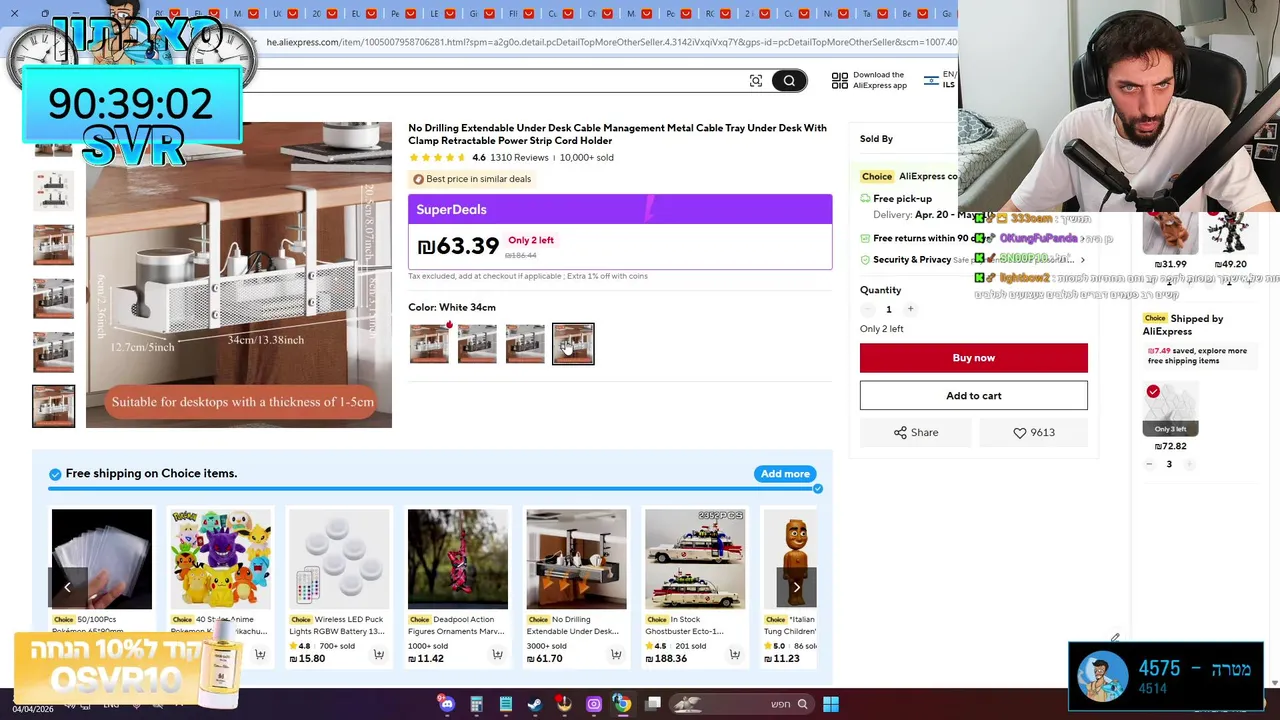Screen dimensions: 1280x720
Task: Show previous items with the carousel left arrow
Action: coord(68,587)
